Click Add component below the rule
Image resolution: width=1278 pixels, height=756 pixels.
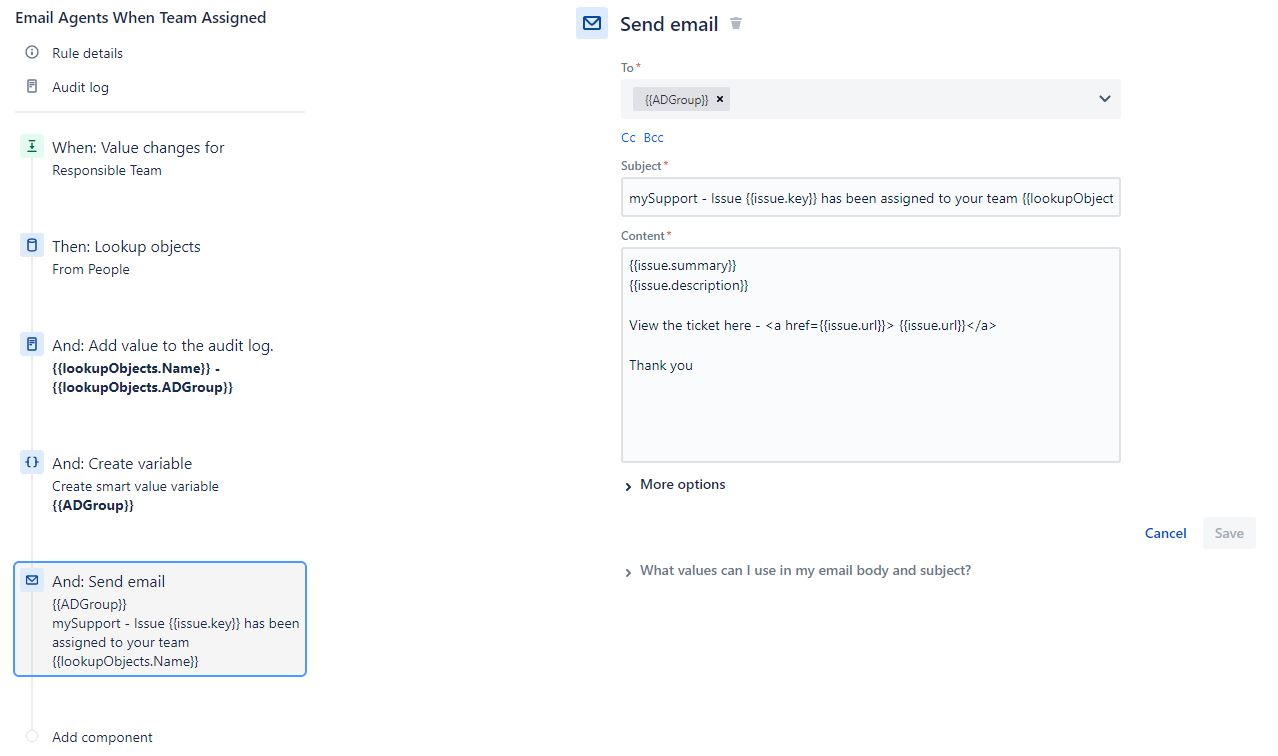pyautogui.click(x=102, y=737)
